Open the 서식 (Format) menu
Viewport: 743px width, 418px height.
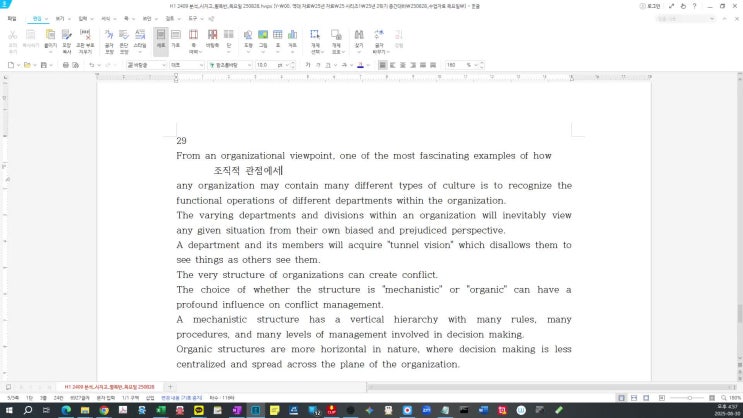pos(104,18)
